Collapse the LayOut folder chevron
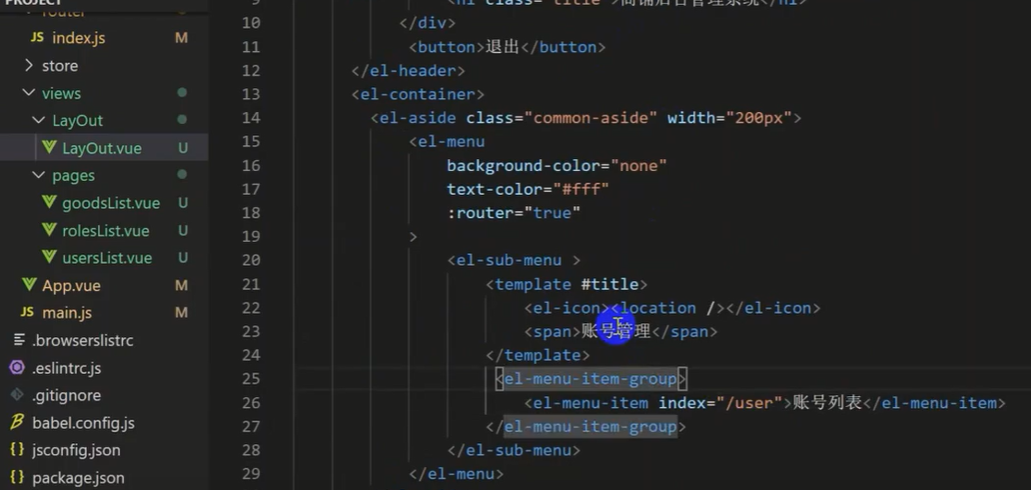The image size is (1031, 490). (x=39, y=120)
